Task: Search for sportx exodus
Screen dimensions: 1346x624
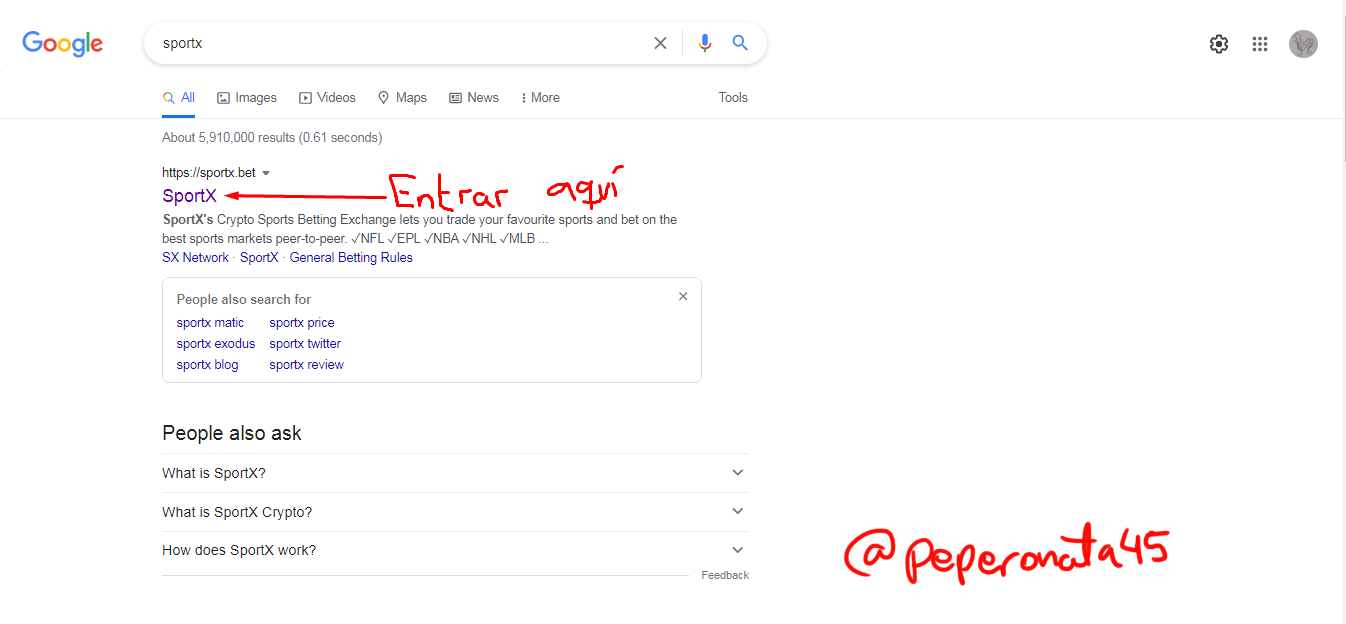Action: [216, 344]
